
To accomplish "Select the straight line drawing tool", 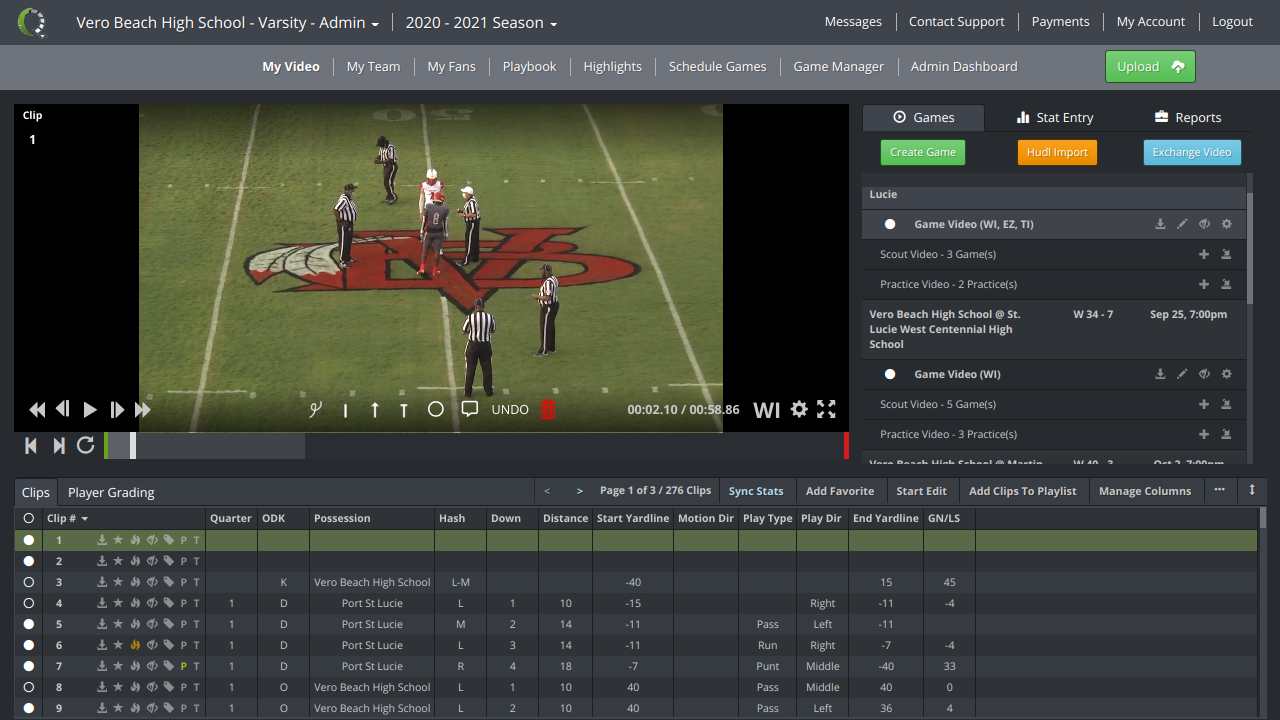I will 345,410.
